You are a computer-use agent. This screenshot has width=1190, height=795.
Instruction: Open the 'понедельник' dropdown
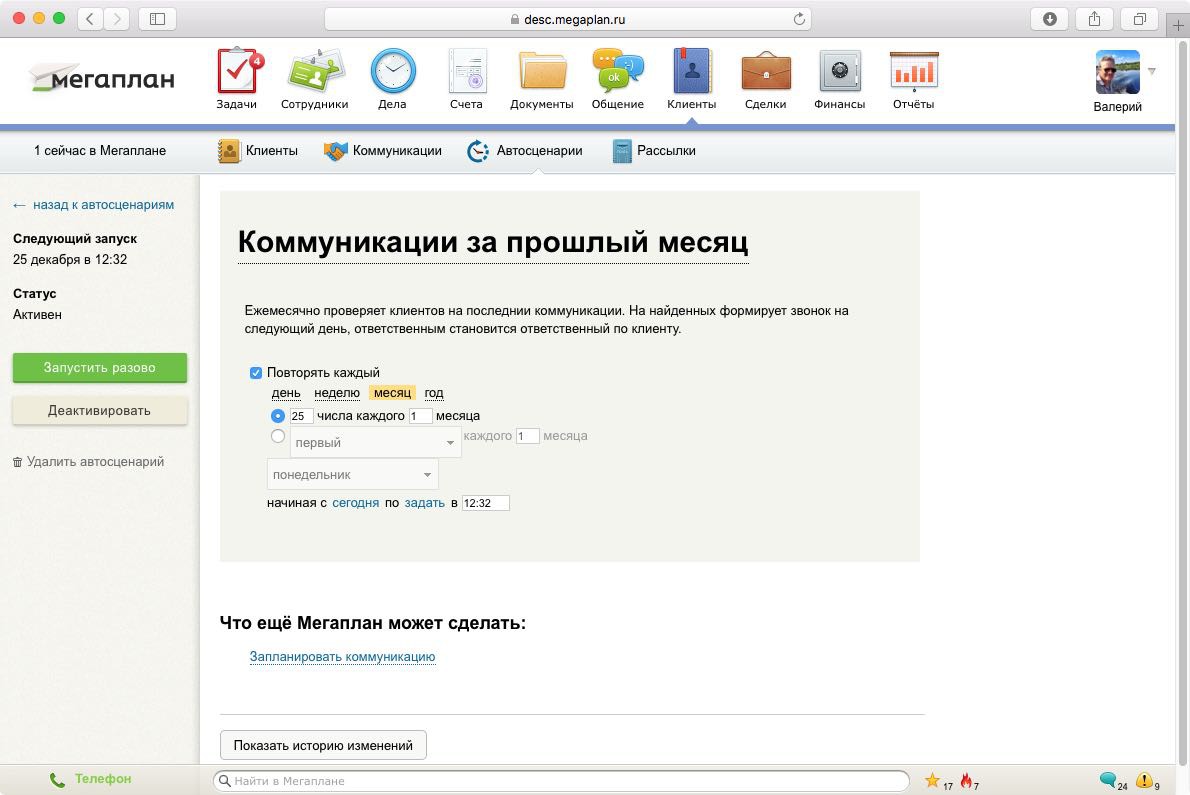pos(352,474)
